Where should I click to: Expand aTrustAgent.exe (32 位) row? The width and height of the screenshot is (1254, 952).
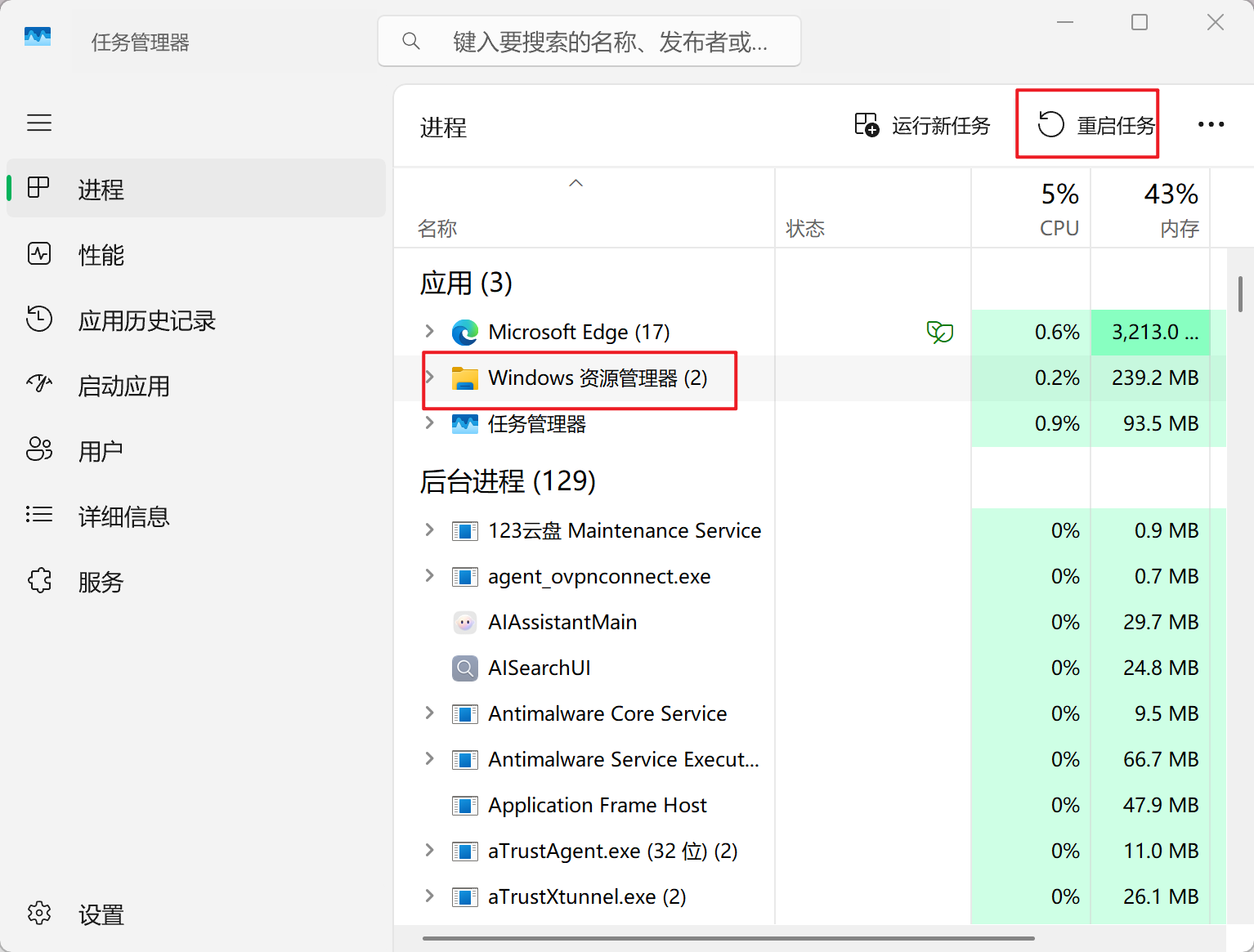429,850
